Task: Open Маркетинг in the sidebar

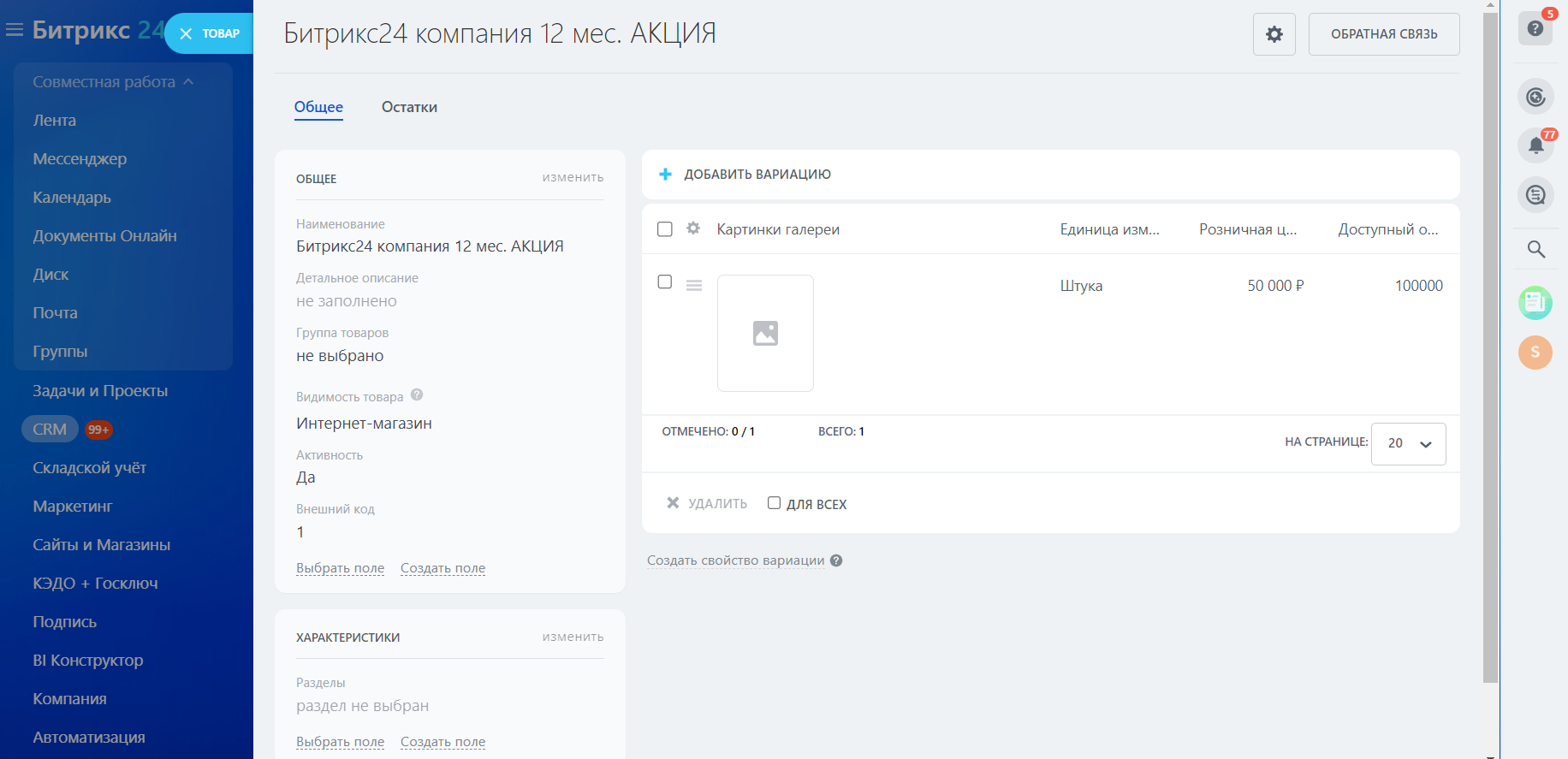Action: [x=73, y=507]
